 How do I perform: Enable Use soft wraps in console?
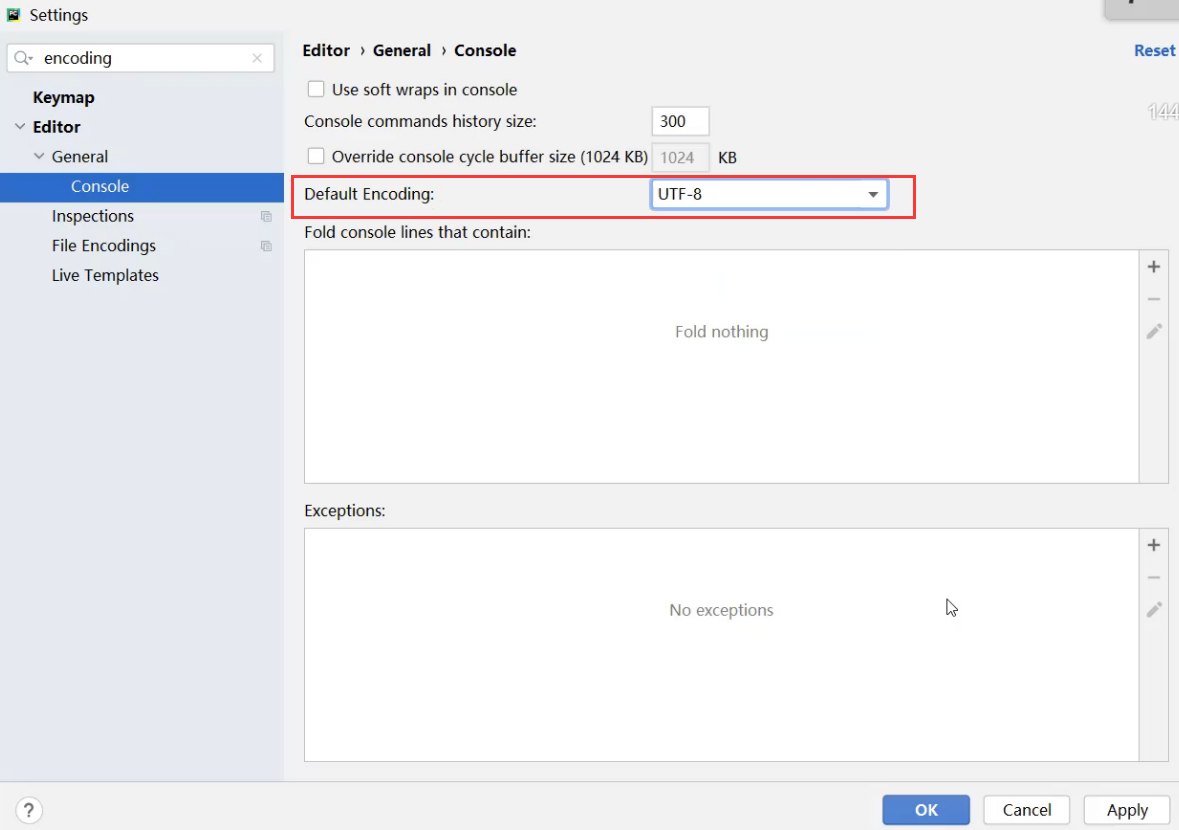(316, 90)
